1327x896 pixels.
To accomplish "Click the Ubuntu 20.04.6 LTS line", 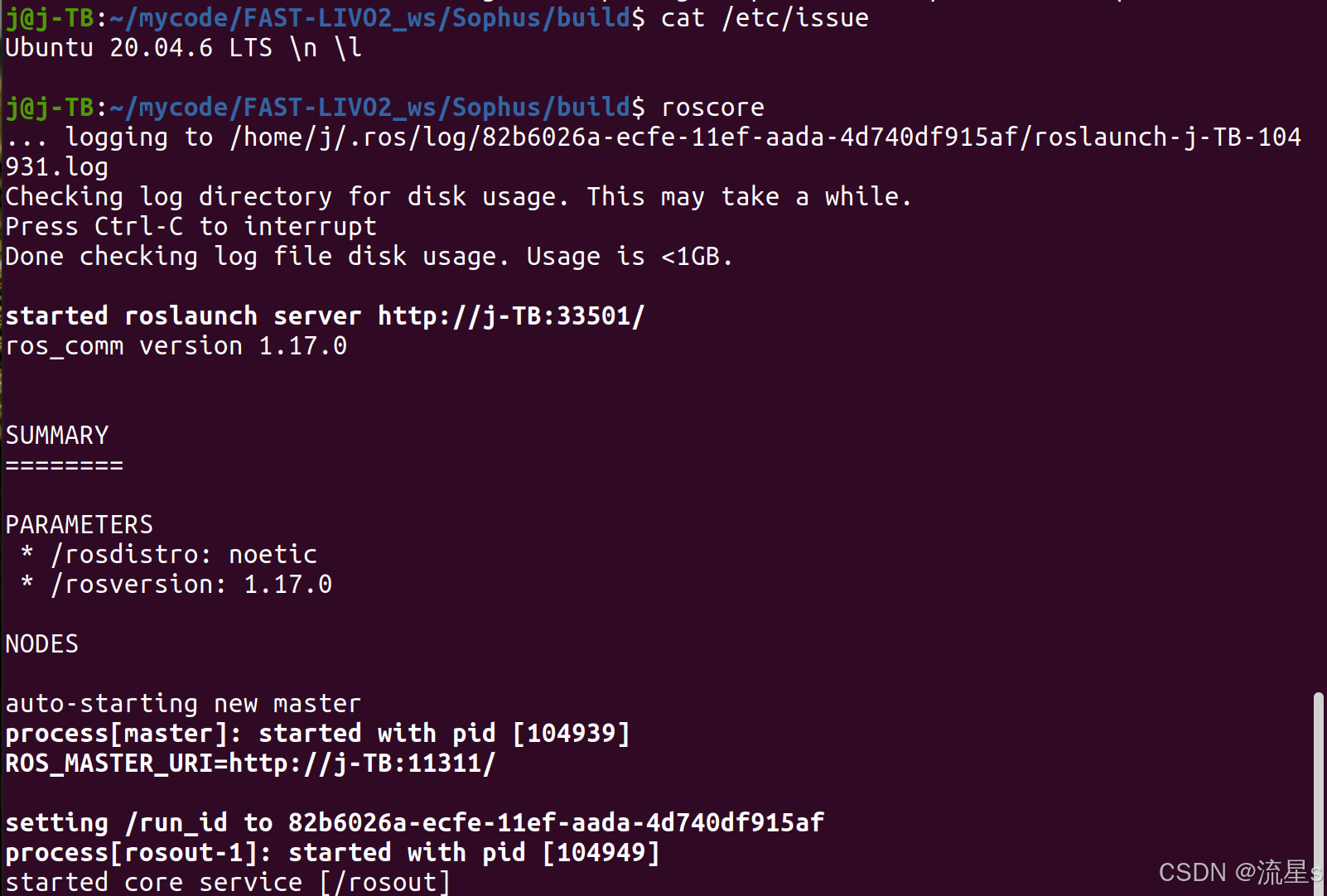I will [184, 48].
